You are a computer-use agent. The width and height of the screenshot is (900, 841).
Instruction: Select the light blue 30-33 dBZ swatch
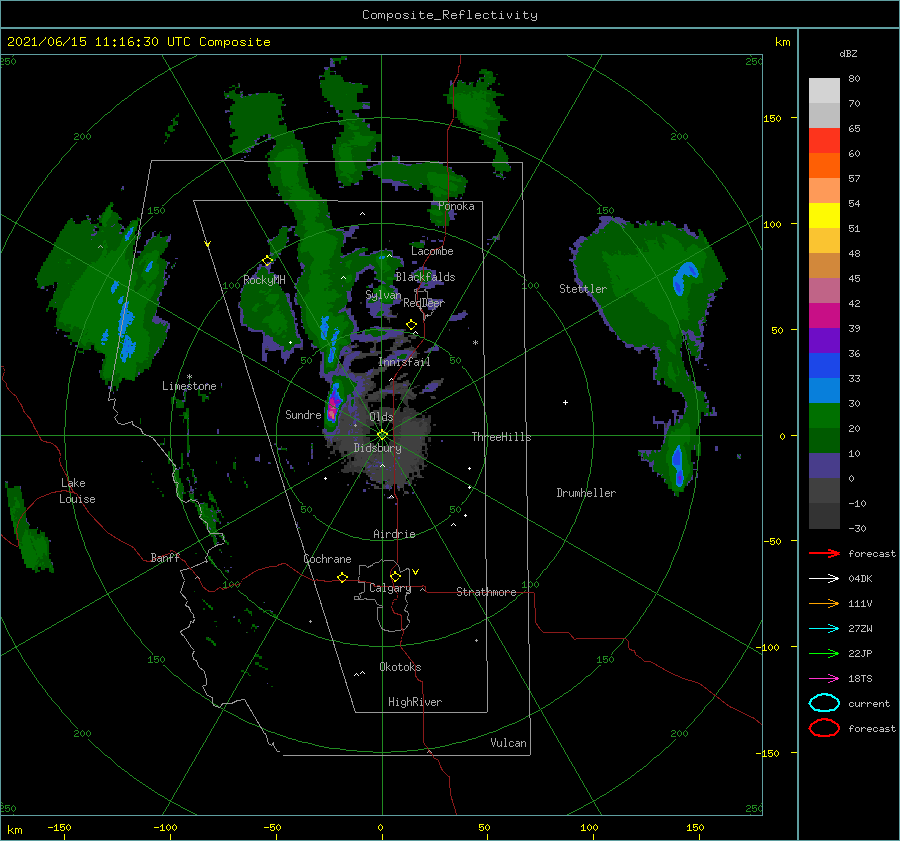pos(824,391)
